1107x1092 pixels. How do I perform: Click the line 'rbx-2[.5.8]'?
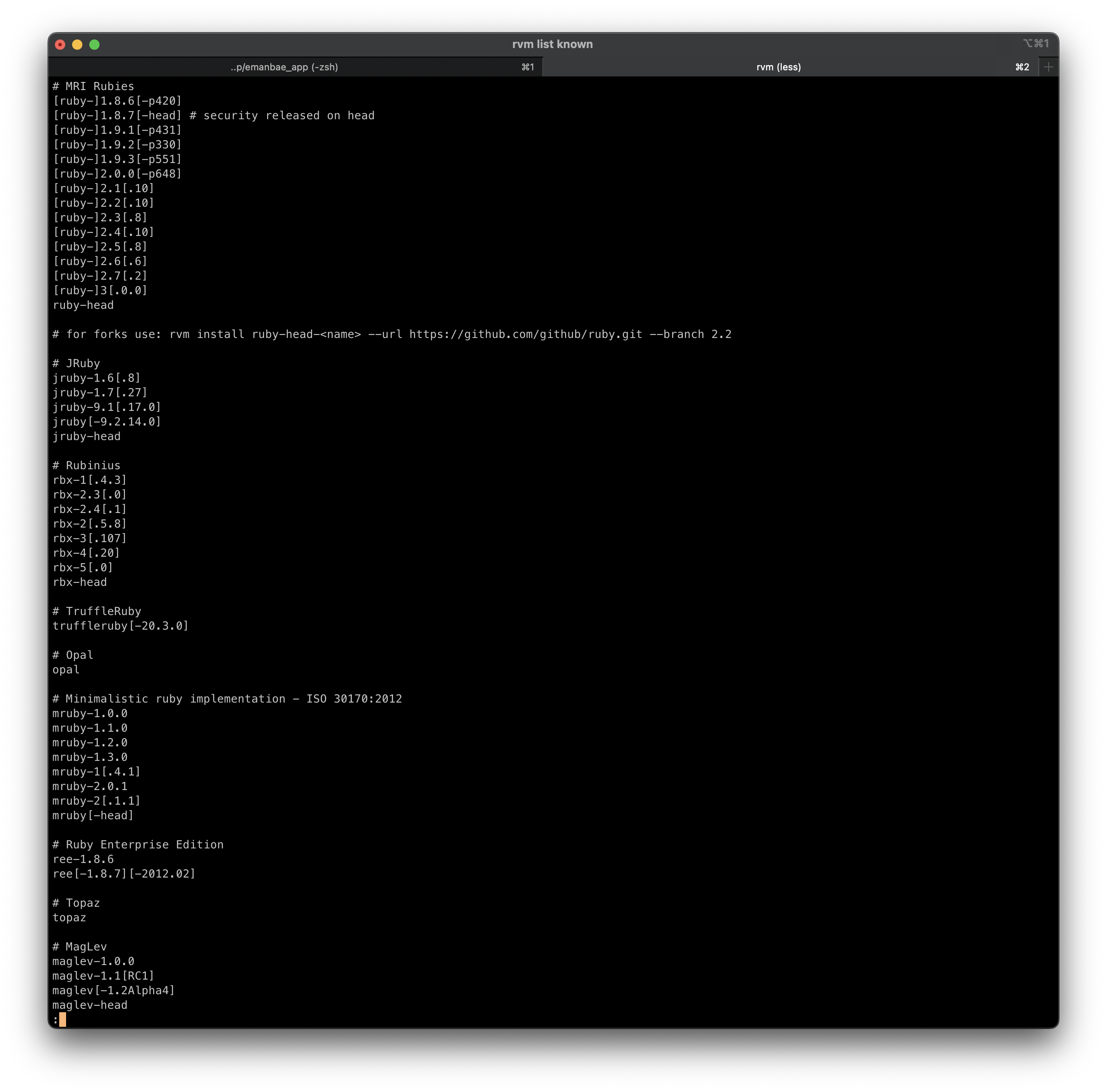90,525
